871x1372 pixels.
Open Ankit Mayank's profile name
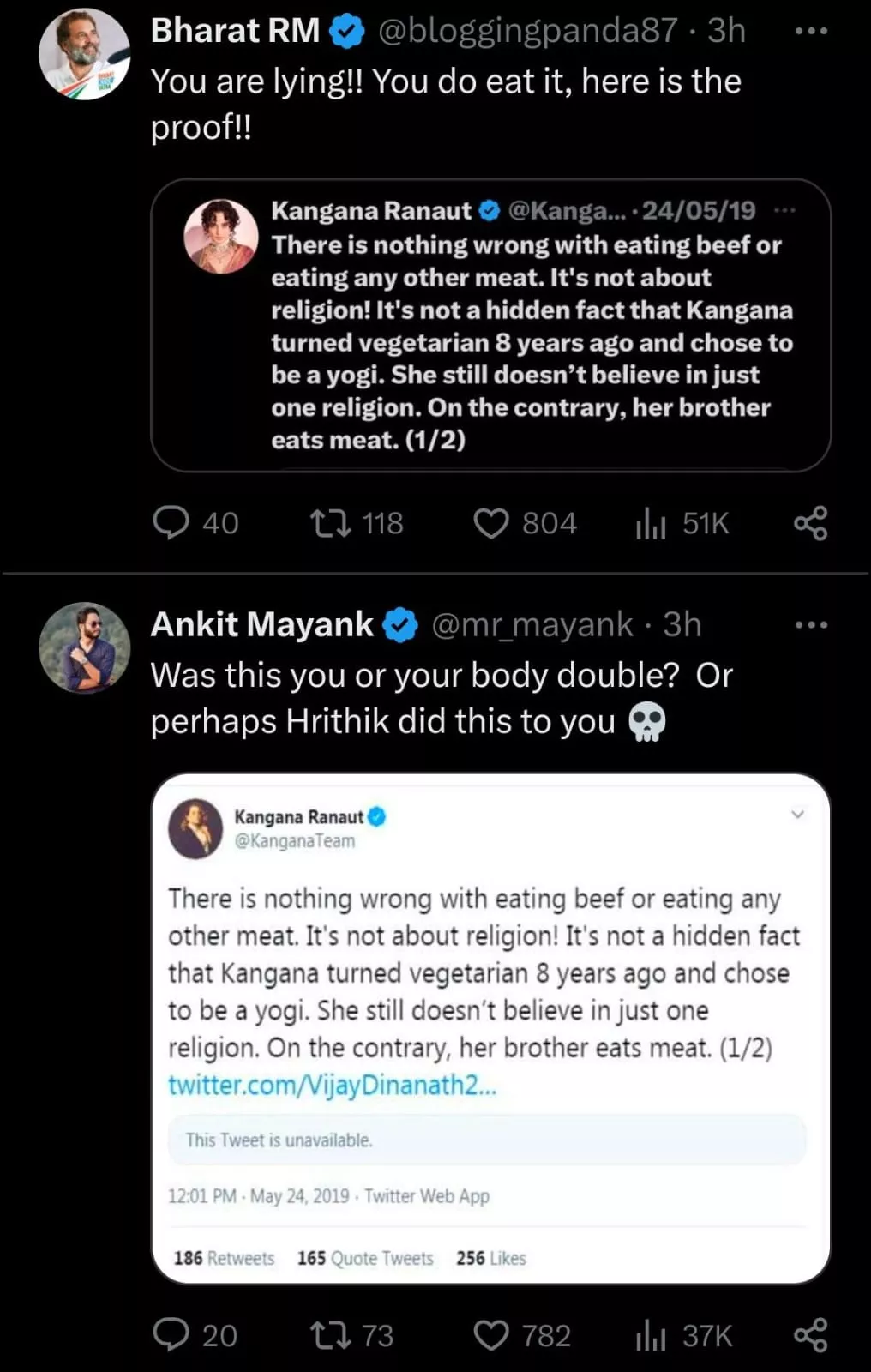point(261,625)
